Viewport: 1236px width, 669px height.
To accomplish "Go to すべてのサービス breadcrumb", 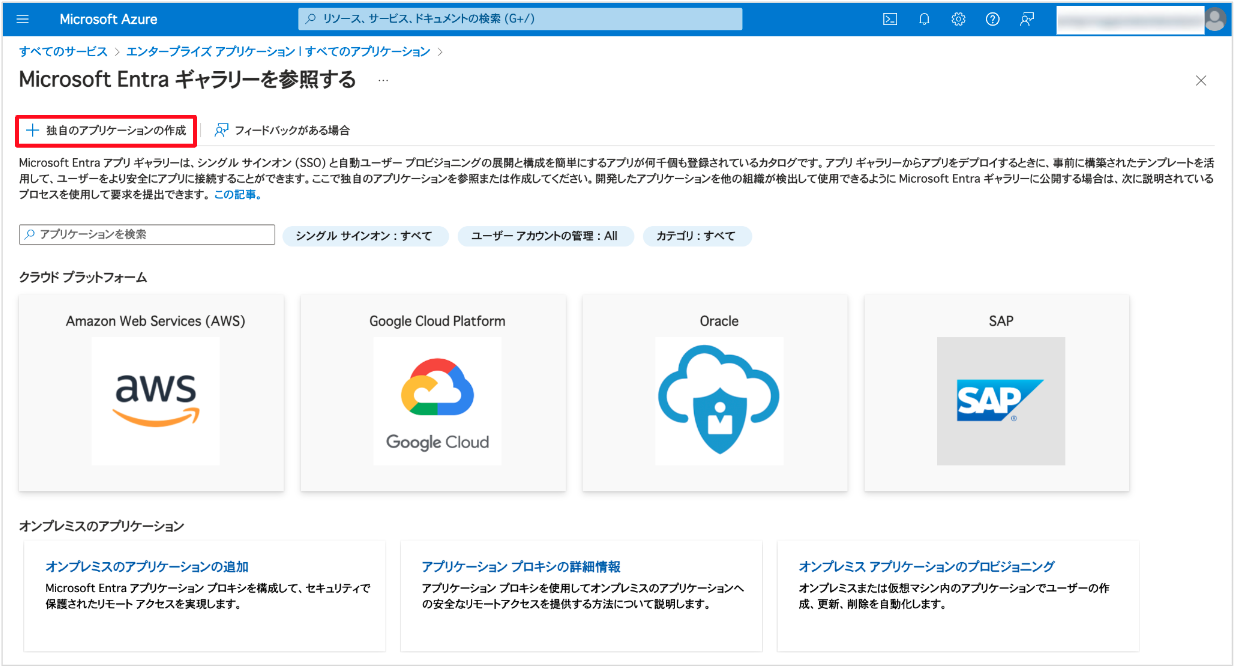I will coord(63,51).
